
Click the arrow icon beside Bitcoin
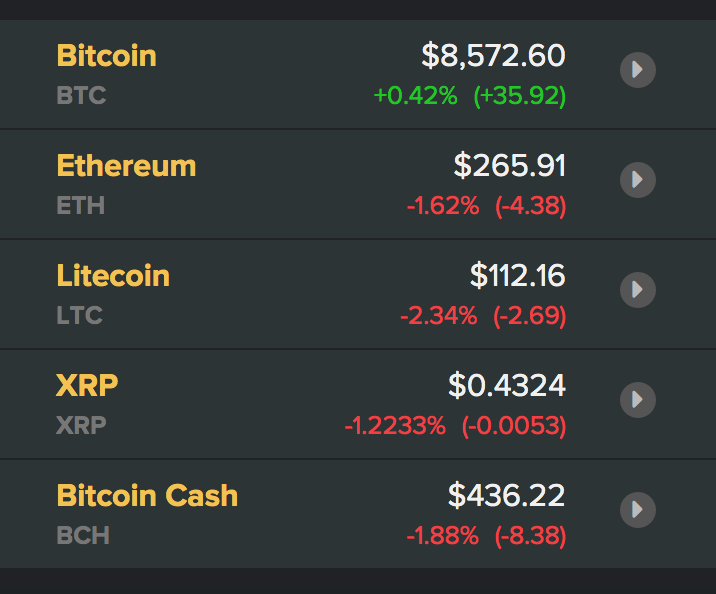tap(637, 70)
